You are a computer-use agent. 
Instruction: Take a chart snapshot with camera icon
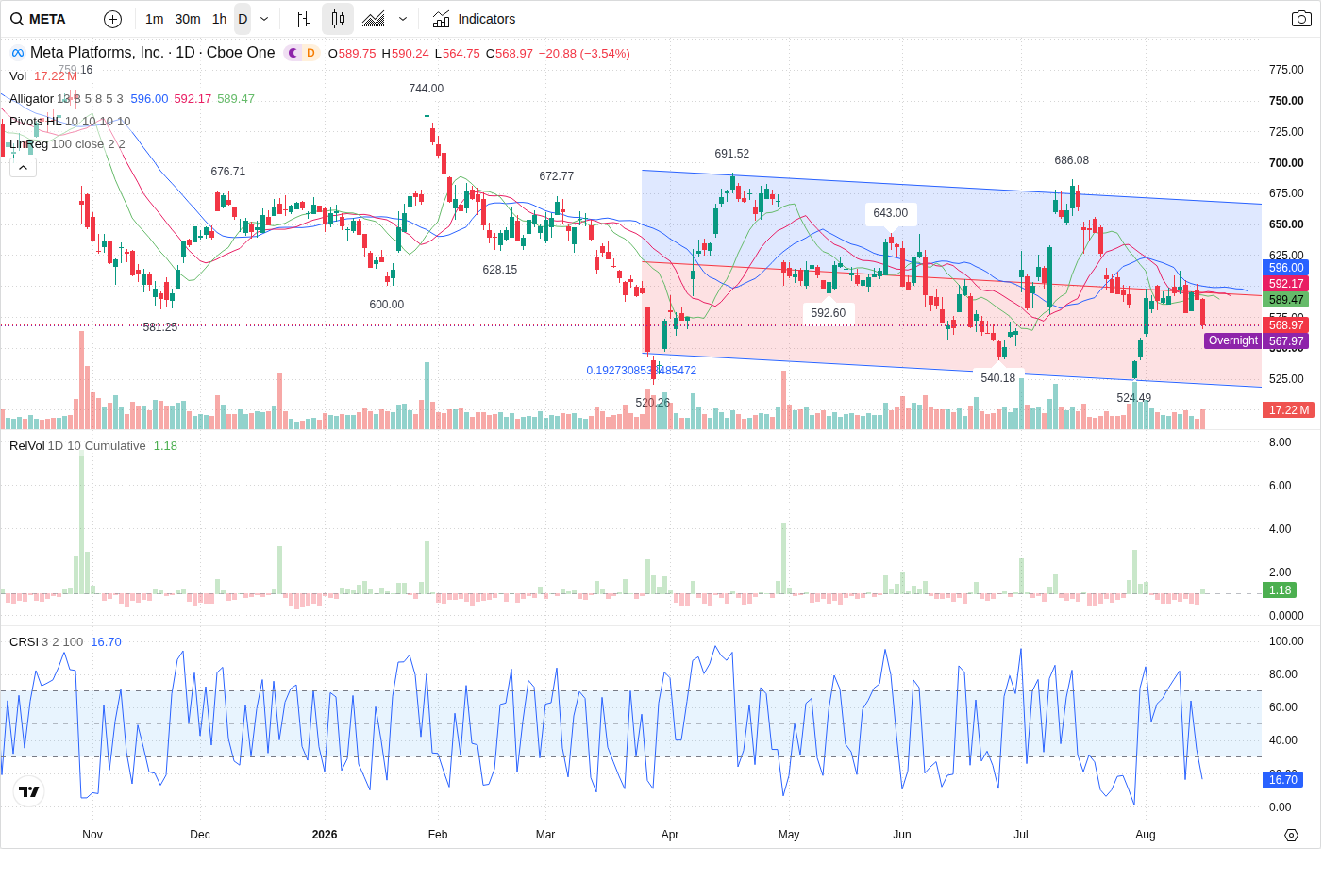click(x=1301, y=19)
